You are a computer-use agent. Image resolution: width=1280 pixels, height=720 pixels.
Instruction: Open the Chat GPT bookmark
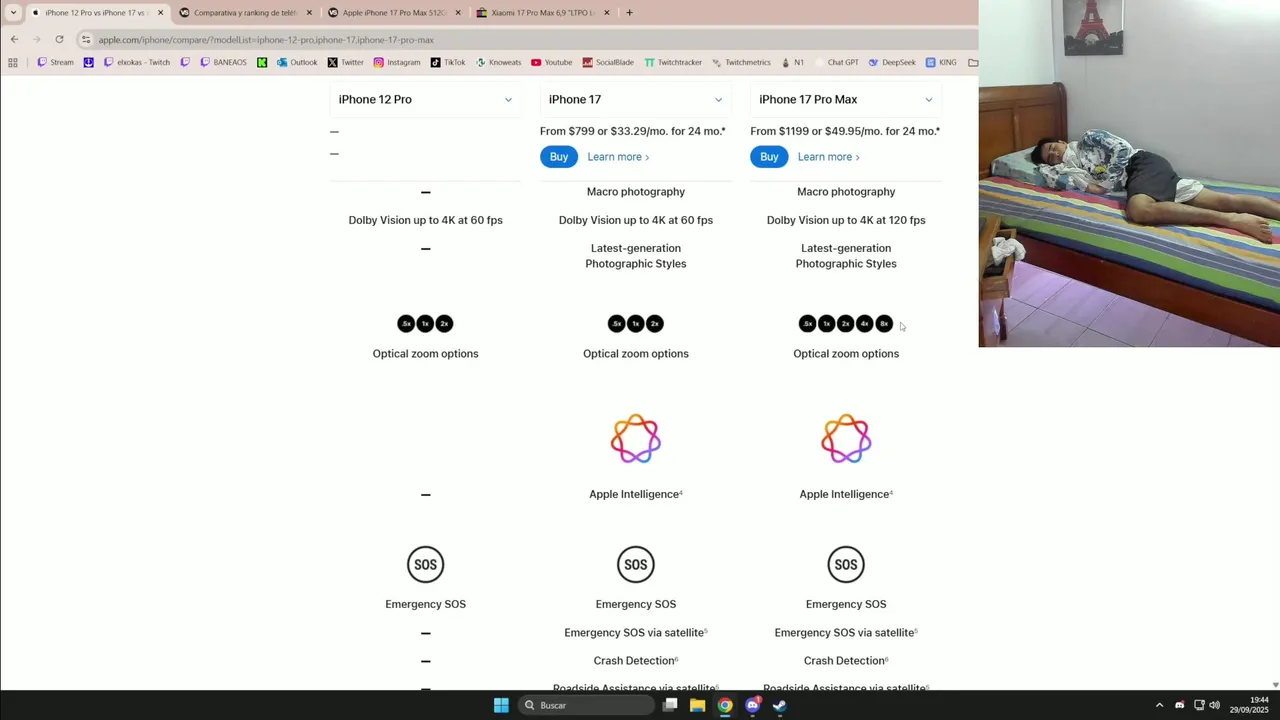pos(836,62)
